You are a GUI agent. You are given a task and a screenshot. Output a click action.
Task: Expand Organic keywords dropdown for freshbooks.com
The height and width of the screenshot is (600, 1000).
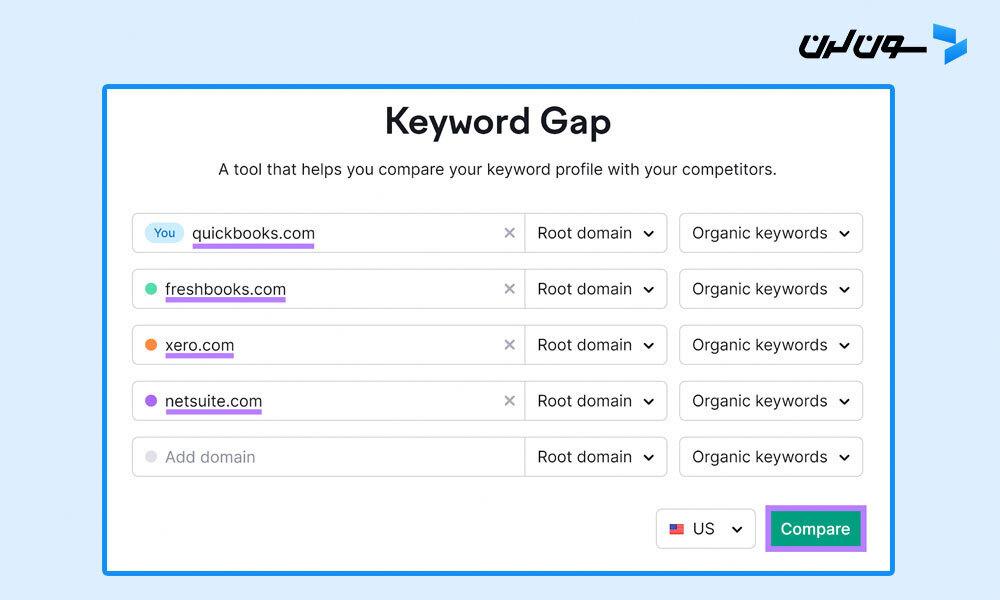click(771, 289)
